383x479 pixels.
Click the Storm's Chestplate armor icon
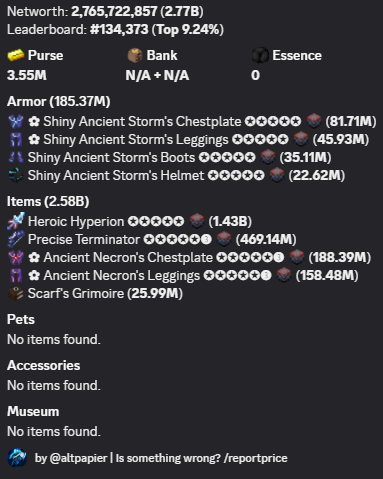click(16, 121)
